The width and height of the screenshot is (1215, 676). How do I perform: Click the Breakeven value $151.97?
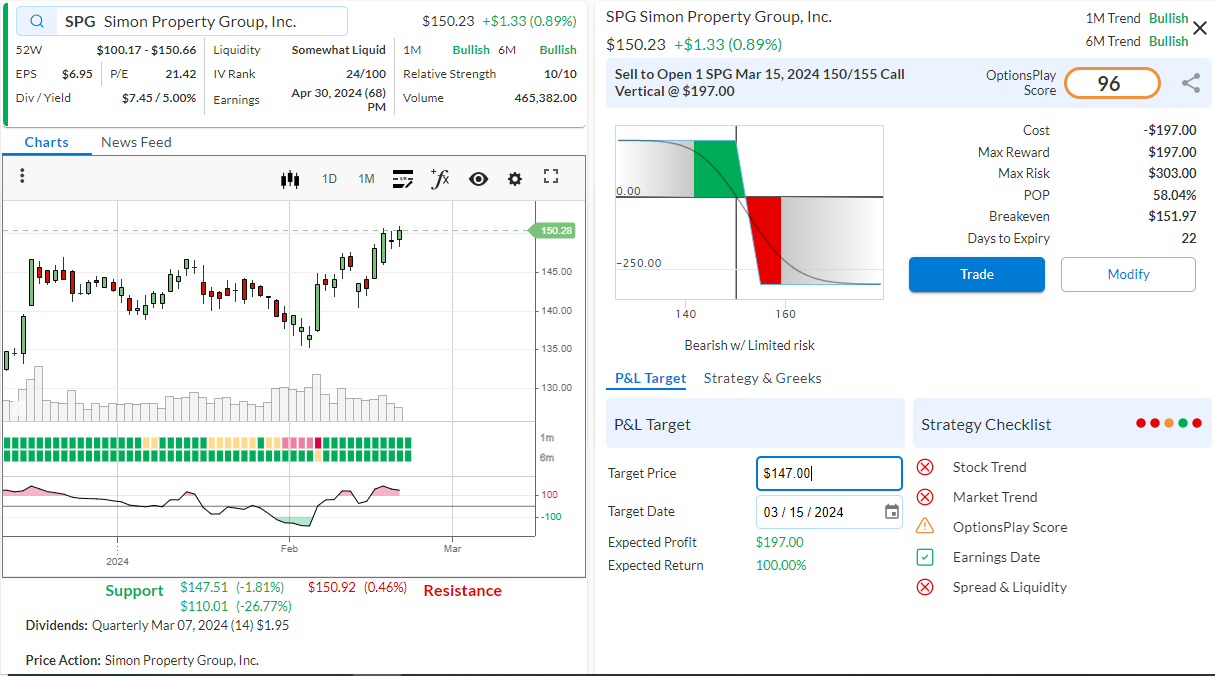tap(1172, 216)
